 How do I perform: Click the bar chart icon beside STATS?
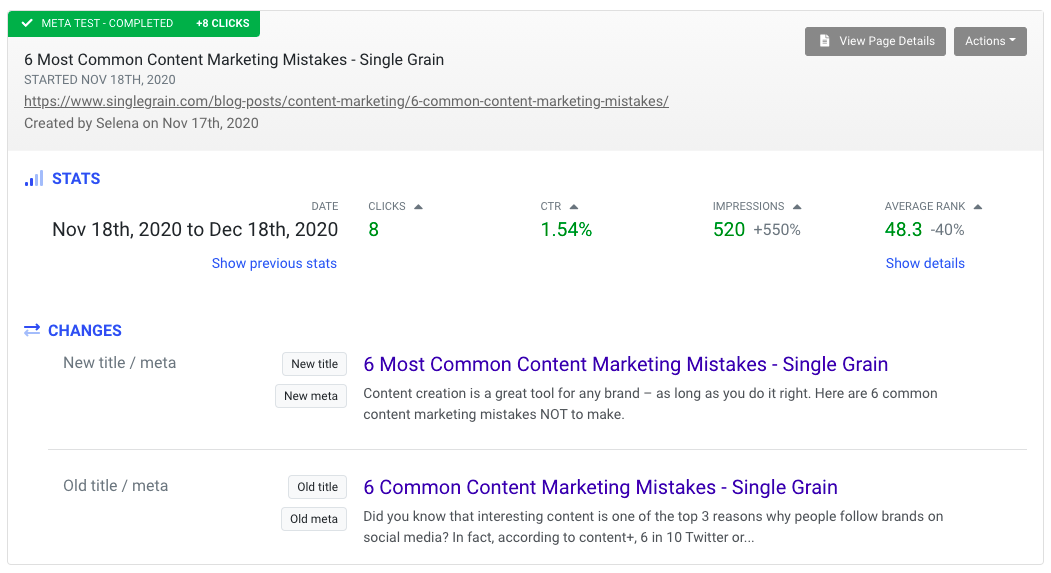(34, 178)
